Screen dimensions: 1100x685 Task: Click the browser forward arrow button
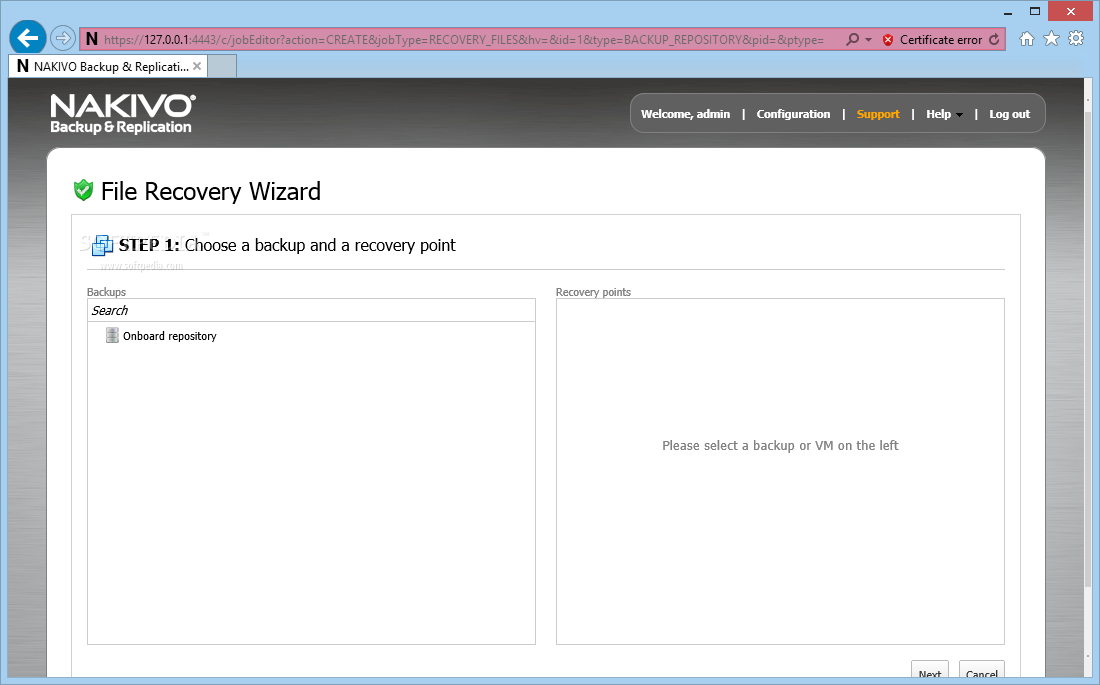pyautogui.click(x=63, y=38)
